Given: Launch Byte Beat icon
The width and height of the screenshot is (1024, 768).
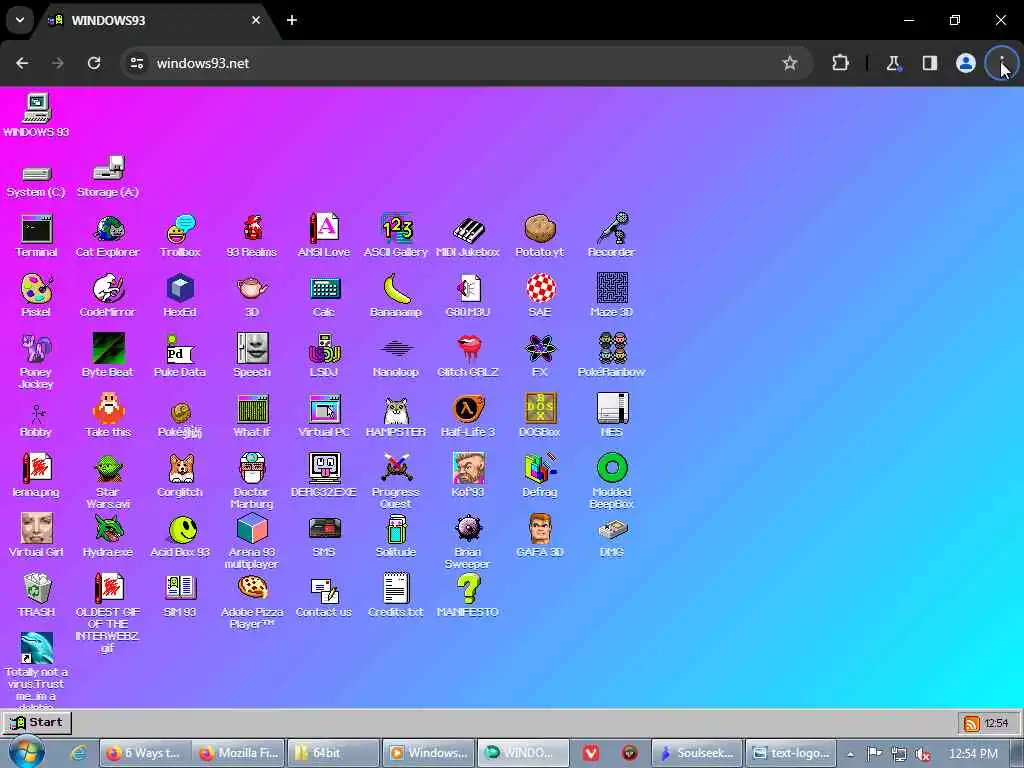Looking at the screenshot, I should tap(108, 349).
